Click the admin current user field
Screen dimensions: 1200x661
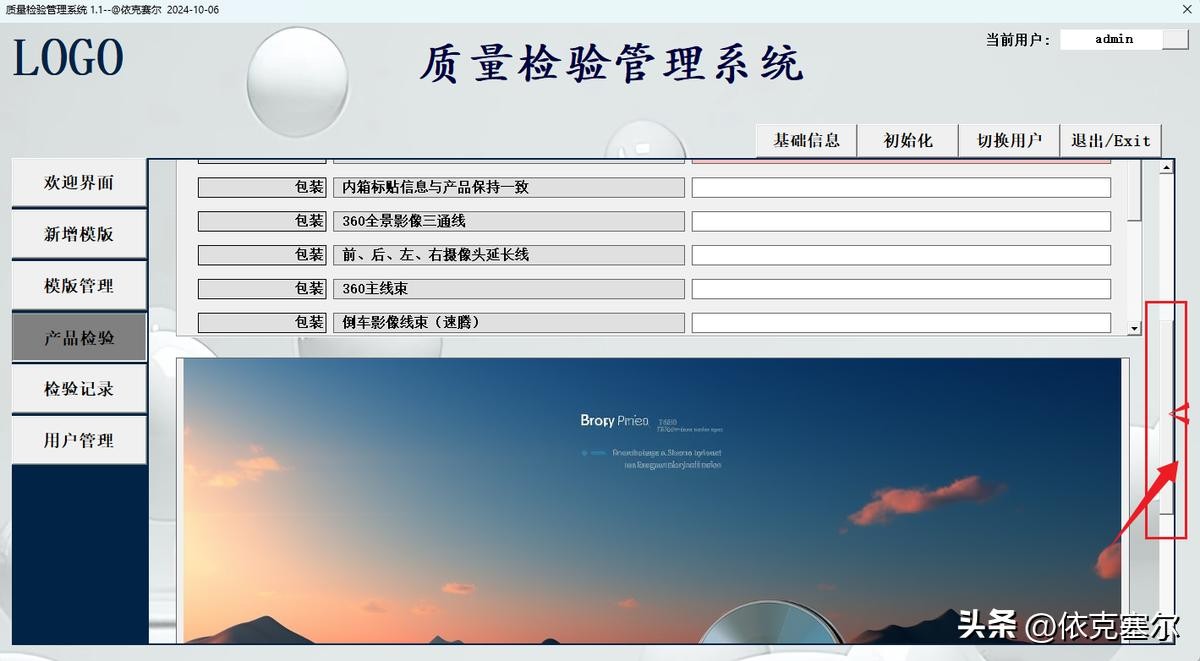[1112, 39]
